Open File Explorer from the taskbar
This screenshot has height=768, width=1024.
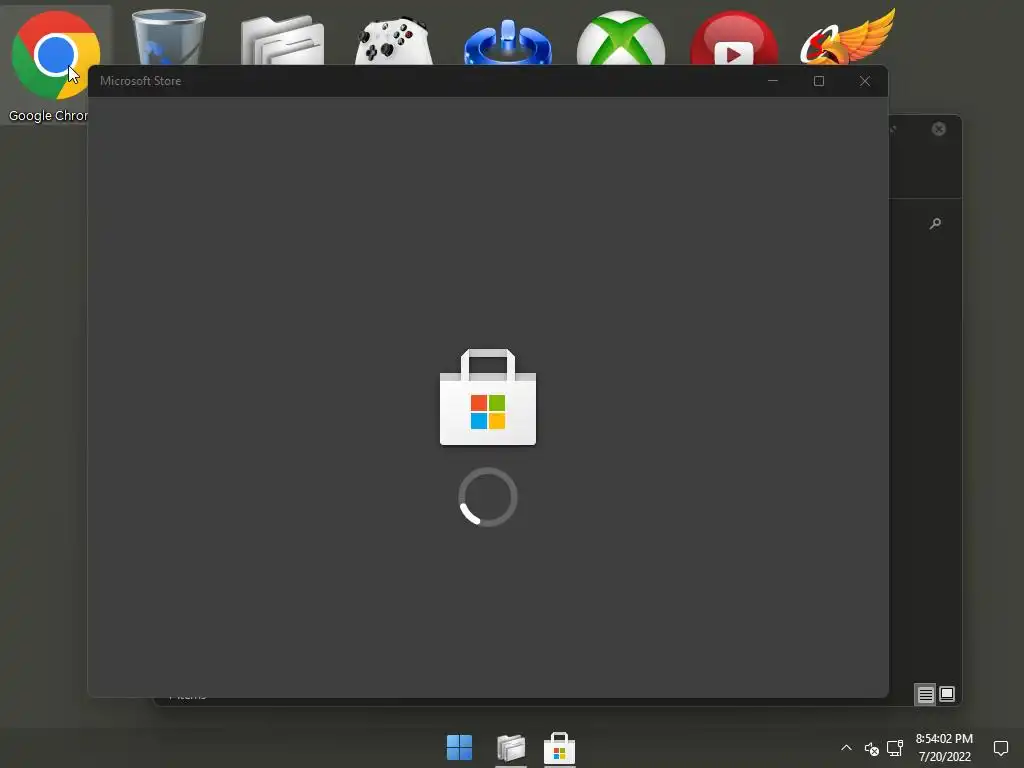[511, 748]
